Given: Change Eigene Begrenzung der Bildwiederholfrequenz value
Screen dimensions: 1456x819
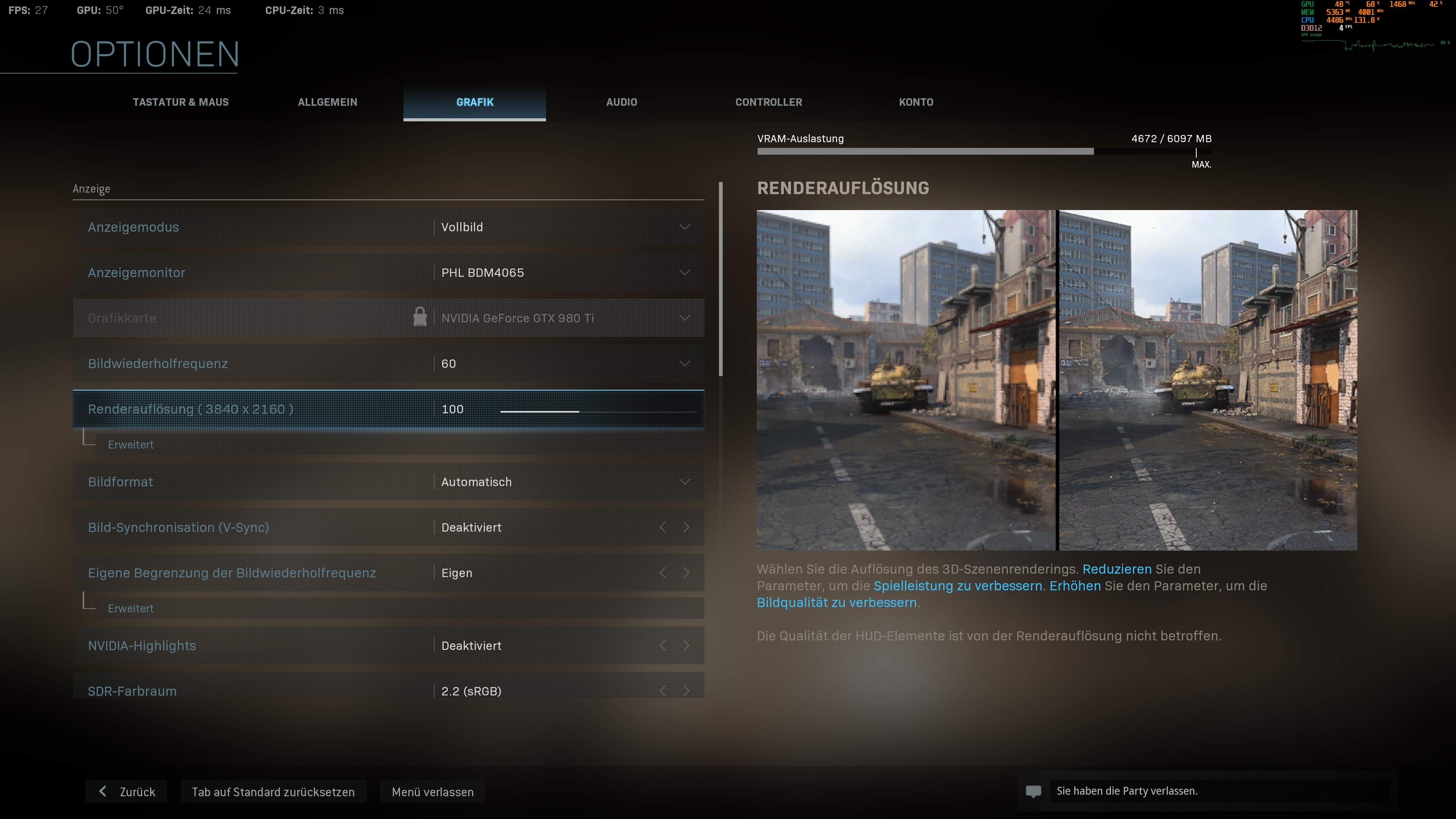Looking at the screenshot, I should 686,572.
